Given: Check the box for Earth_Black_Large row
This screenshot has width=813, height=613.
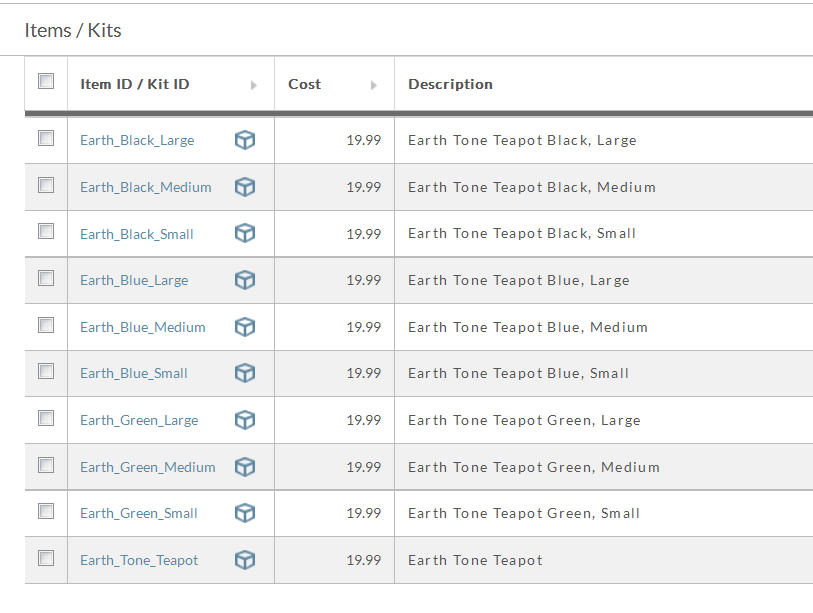Looking at the screenshot, I should (x=46, y=138).
